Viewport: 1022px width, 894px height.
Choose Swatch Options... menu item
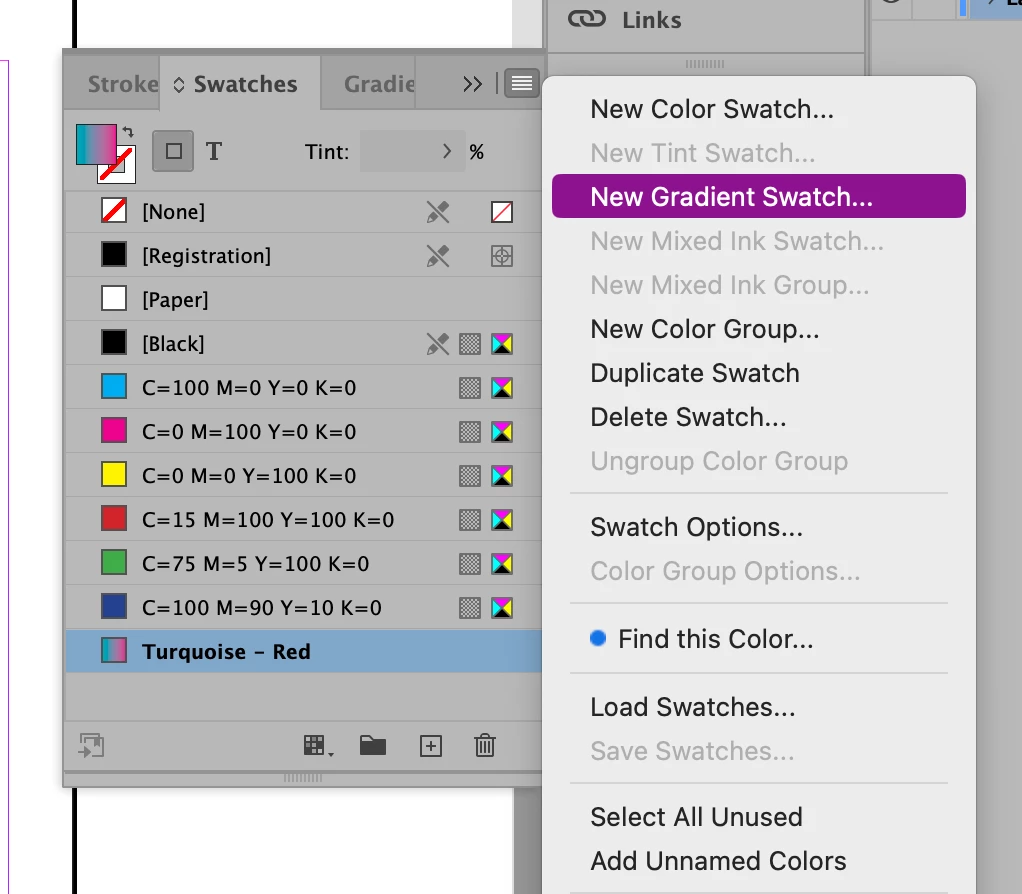click(x=759, y=527)
